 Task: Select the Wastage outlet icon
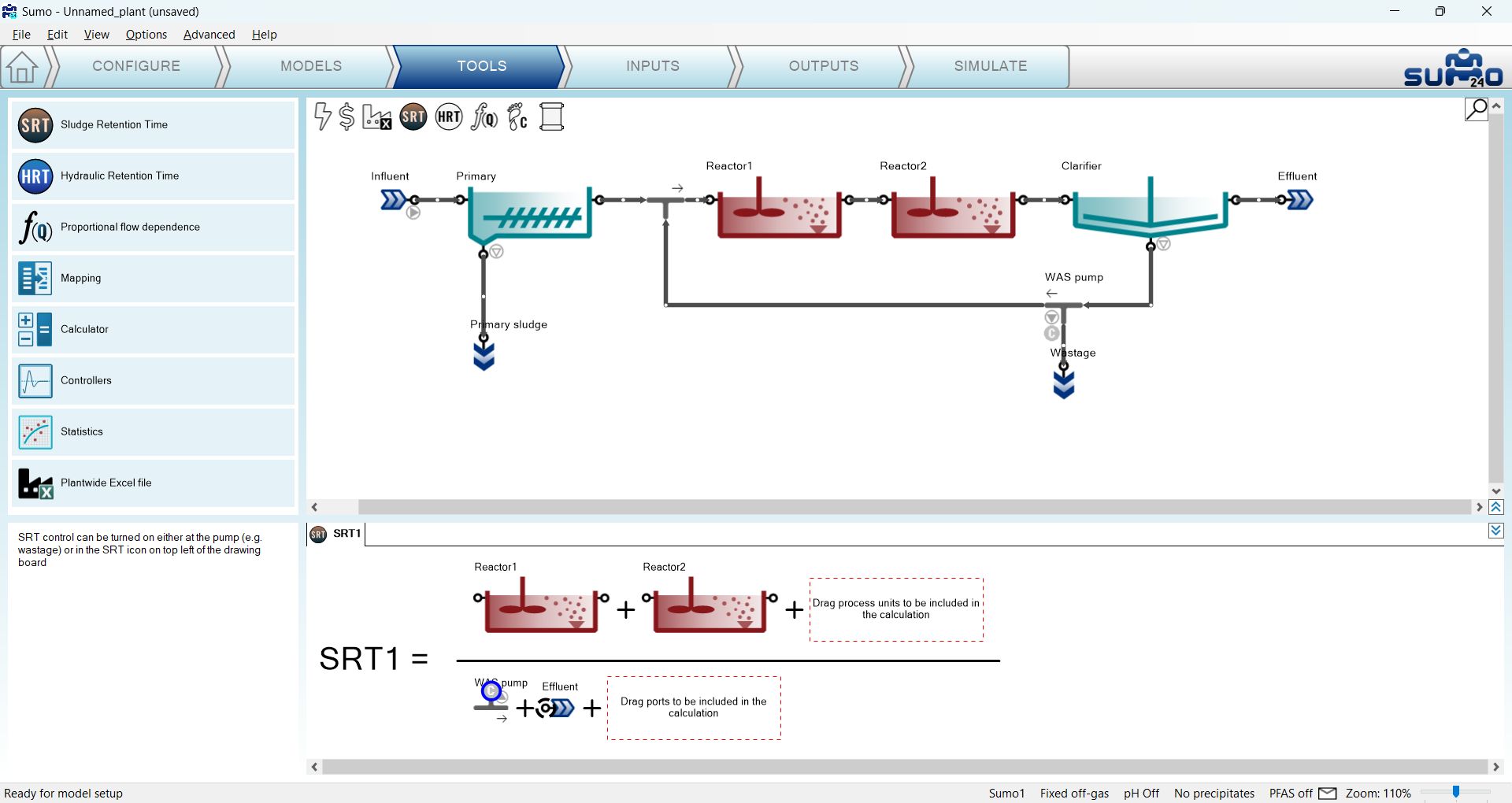pos(1064,384)
